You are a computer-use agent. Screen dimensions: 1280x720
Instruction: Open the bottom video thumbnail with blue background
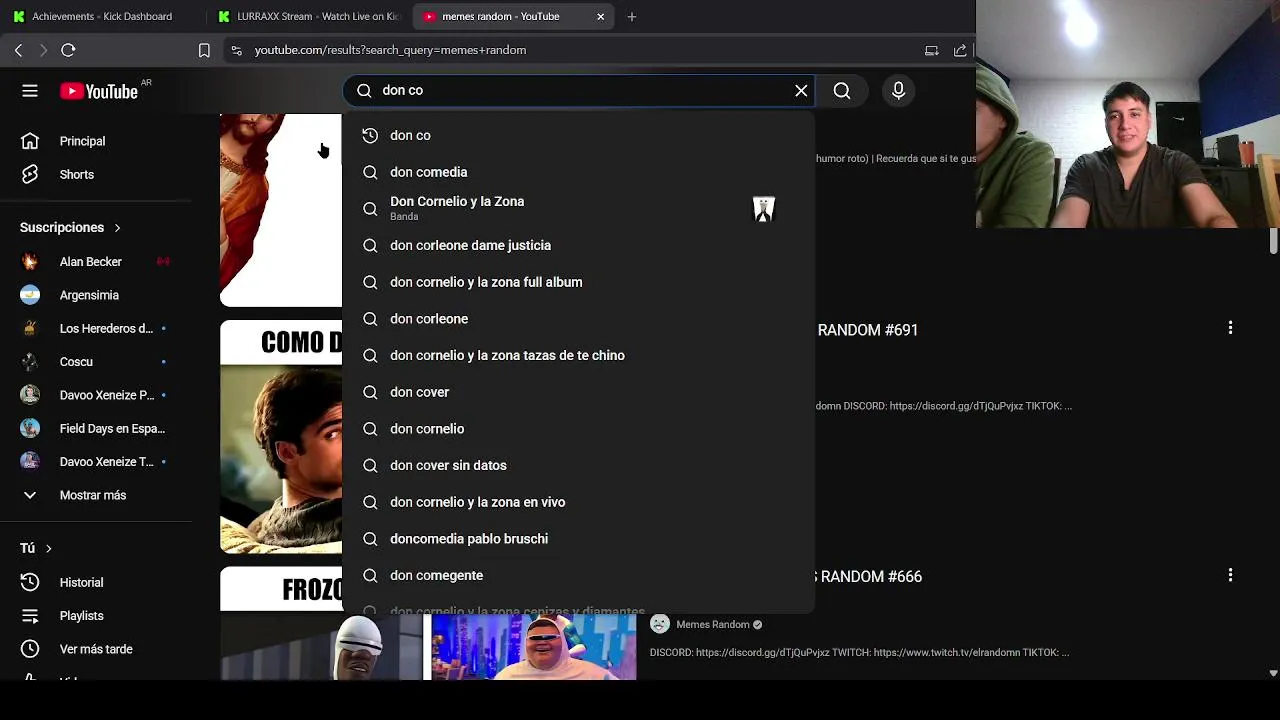[x=533, y=647]
